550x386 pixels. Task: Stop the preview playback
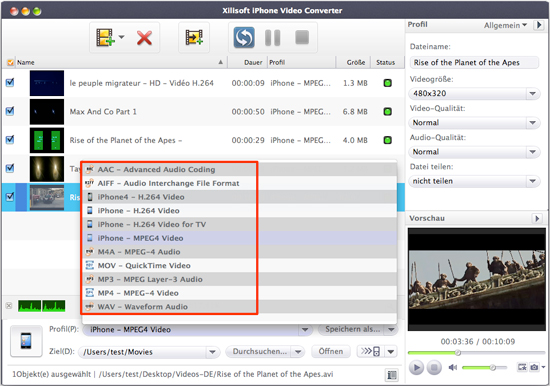pyautogui.click(x=434, y=367)
